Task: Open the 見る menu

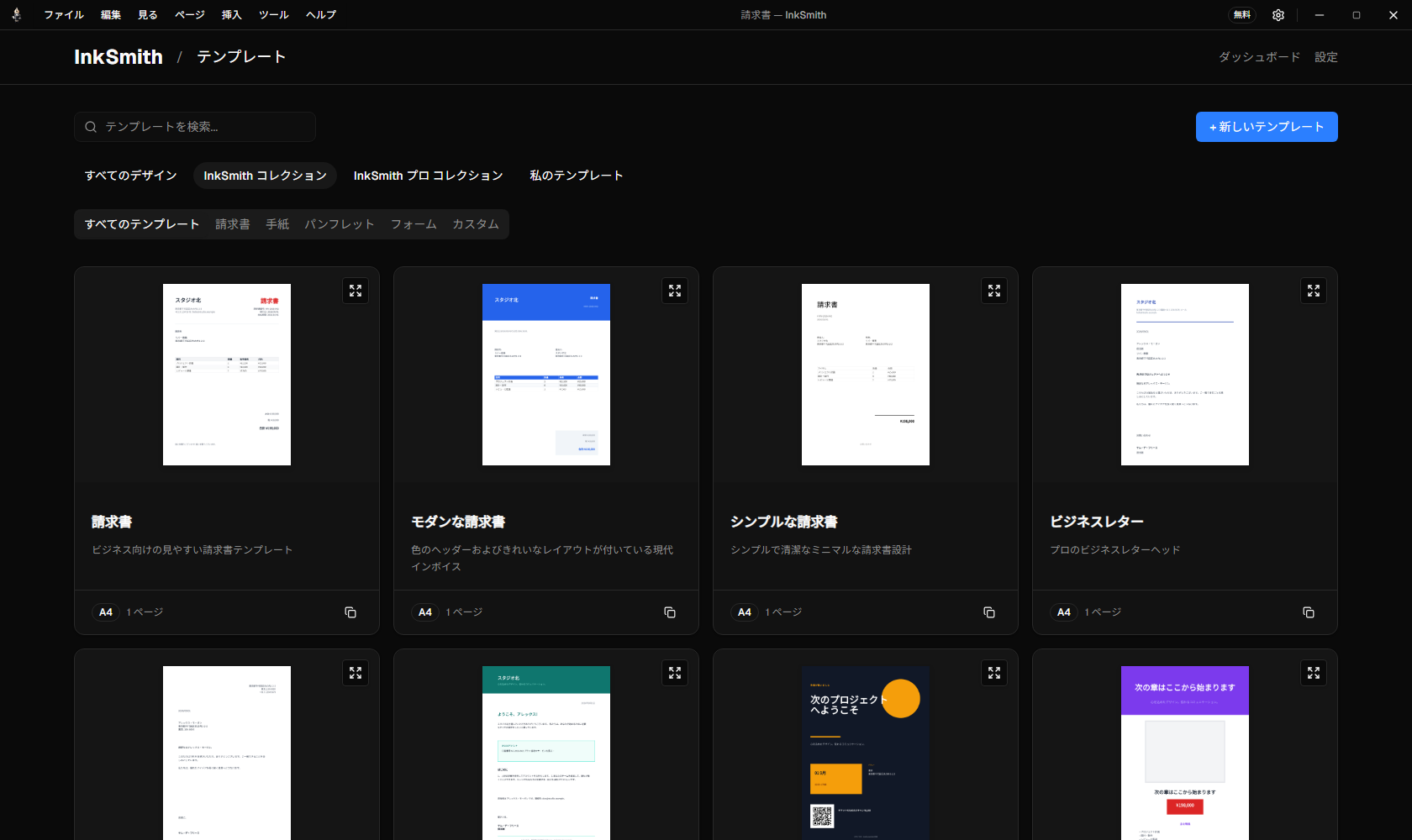Action: click(x=148, y=15)
